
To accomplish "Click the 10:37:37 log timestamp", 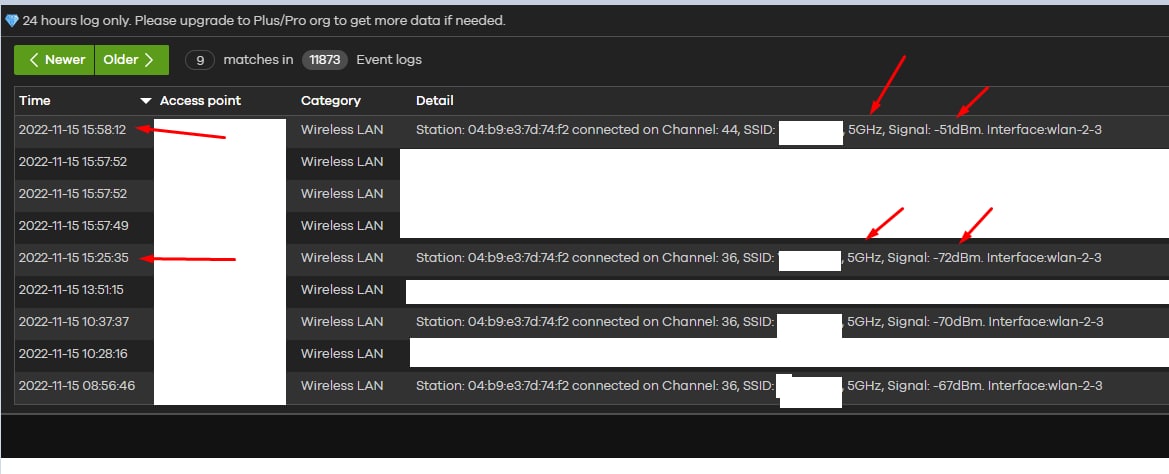I will [73, 322].
